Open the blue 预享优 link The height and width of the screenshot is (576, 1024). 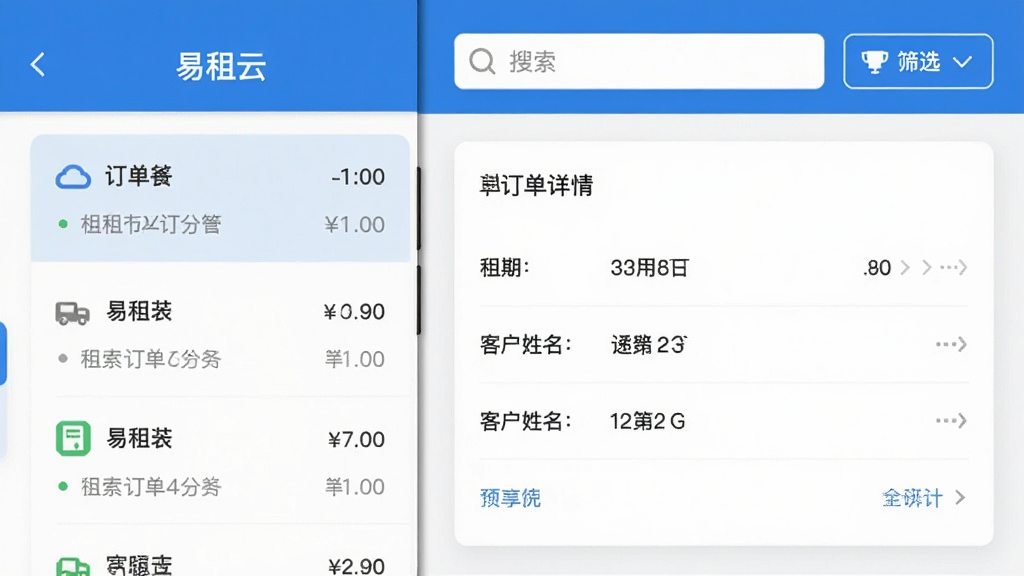pos(511,498)
